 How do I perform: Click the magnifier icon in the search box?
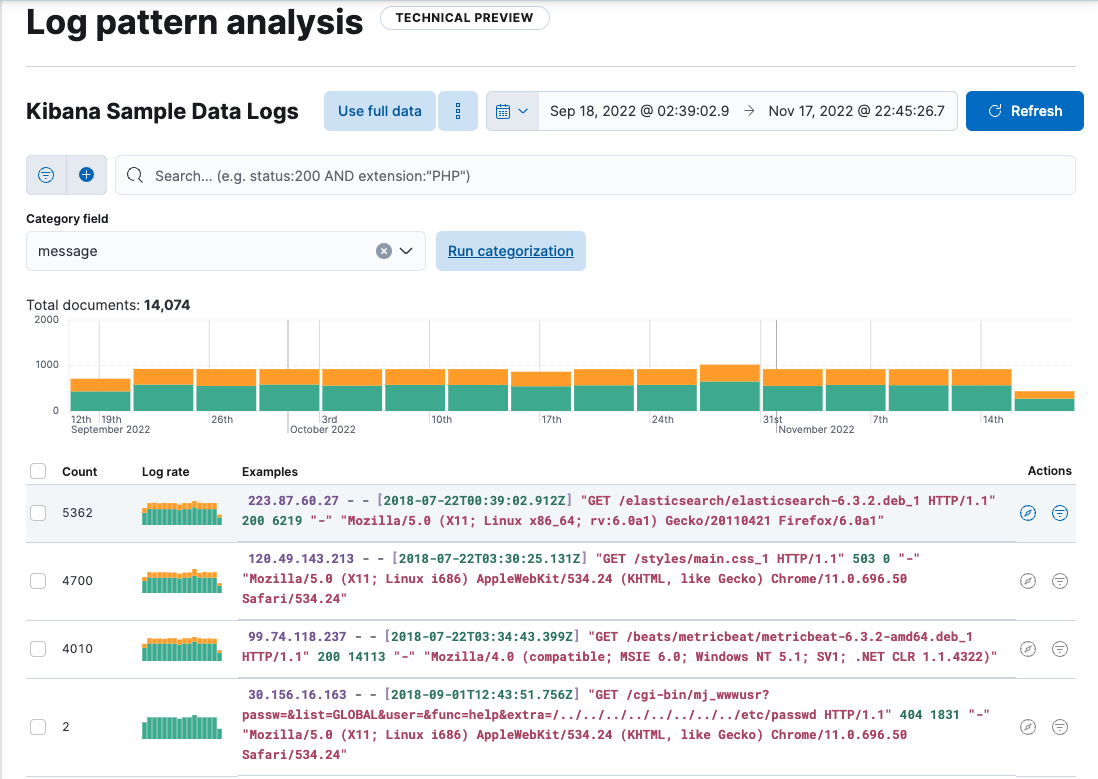pos(134,174)
